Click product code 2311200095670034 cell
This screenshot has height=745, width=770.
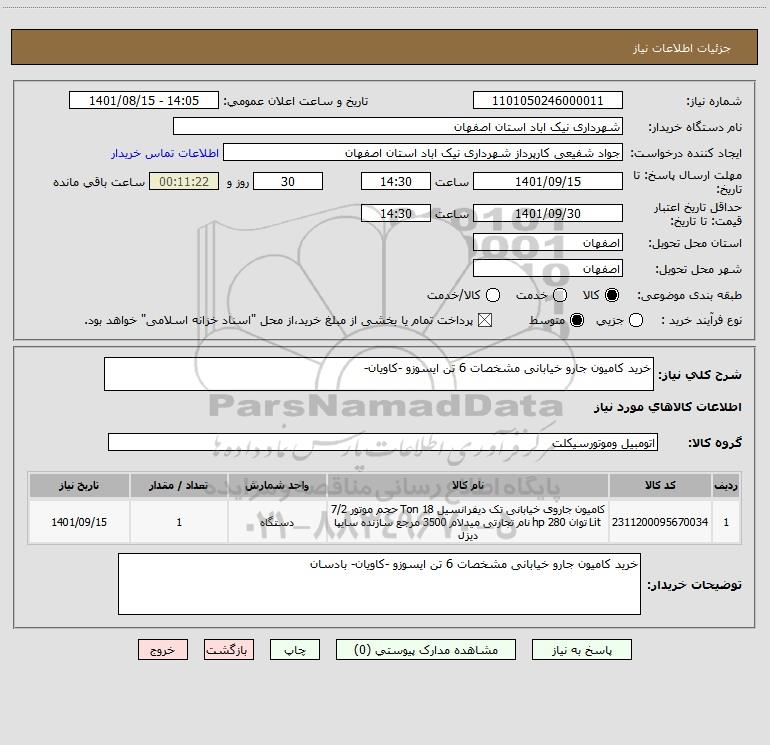coord(660,522)
